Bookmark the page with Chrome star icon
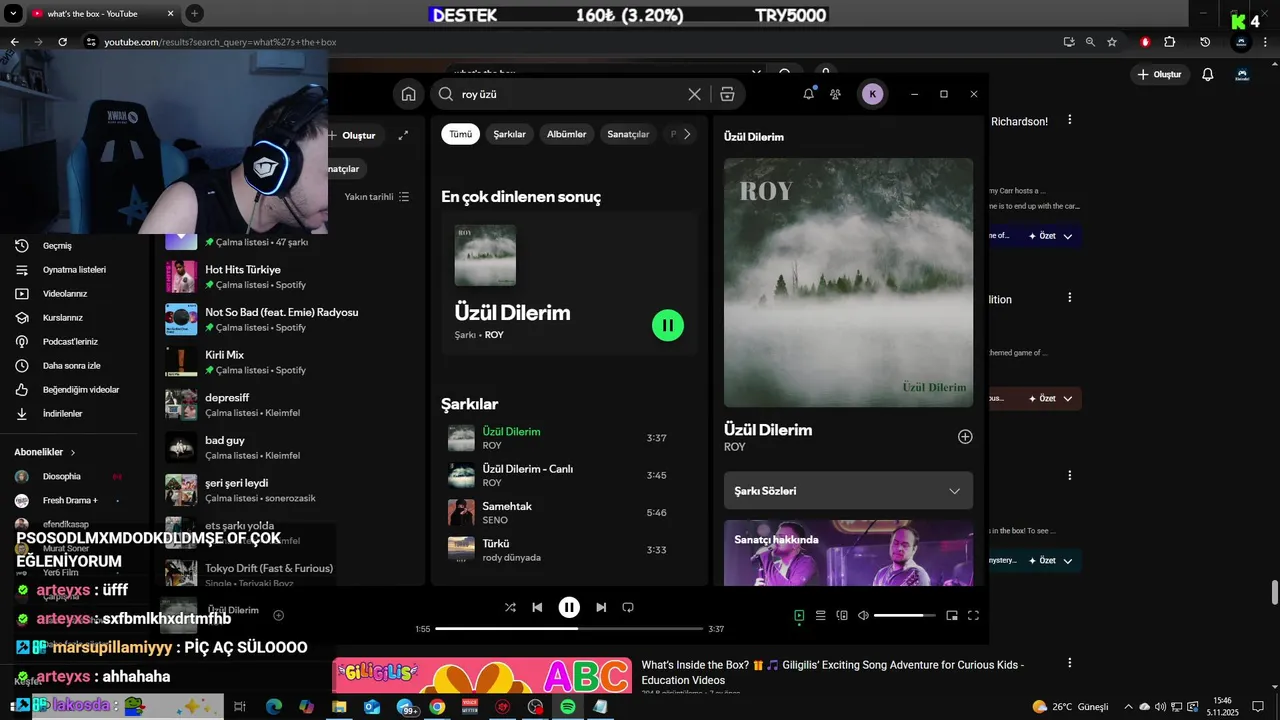1280x720 pixels. [1112, 42]
